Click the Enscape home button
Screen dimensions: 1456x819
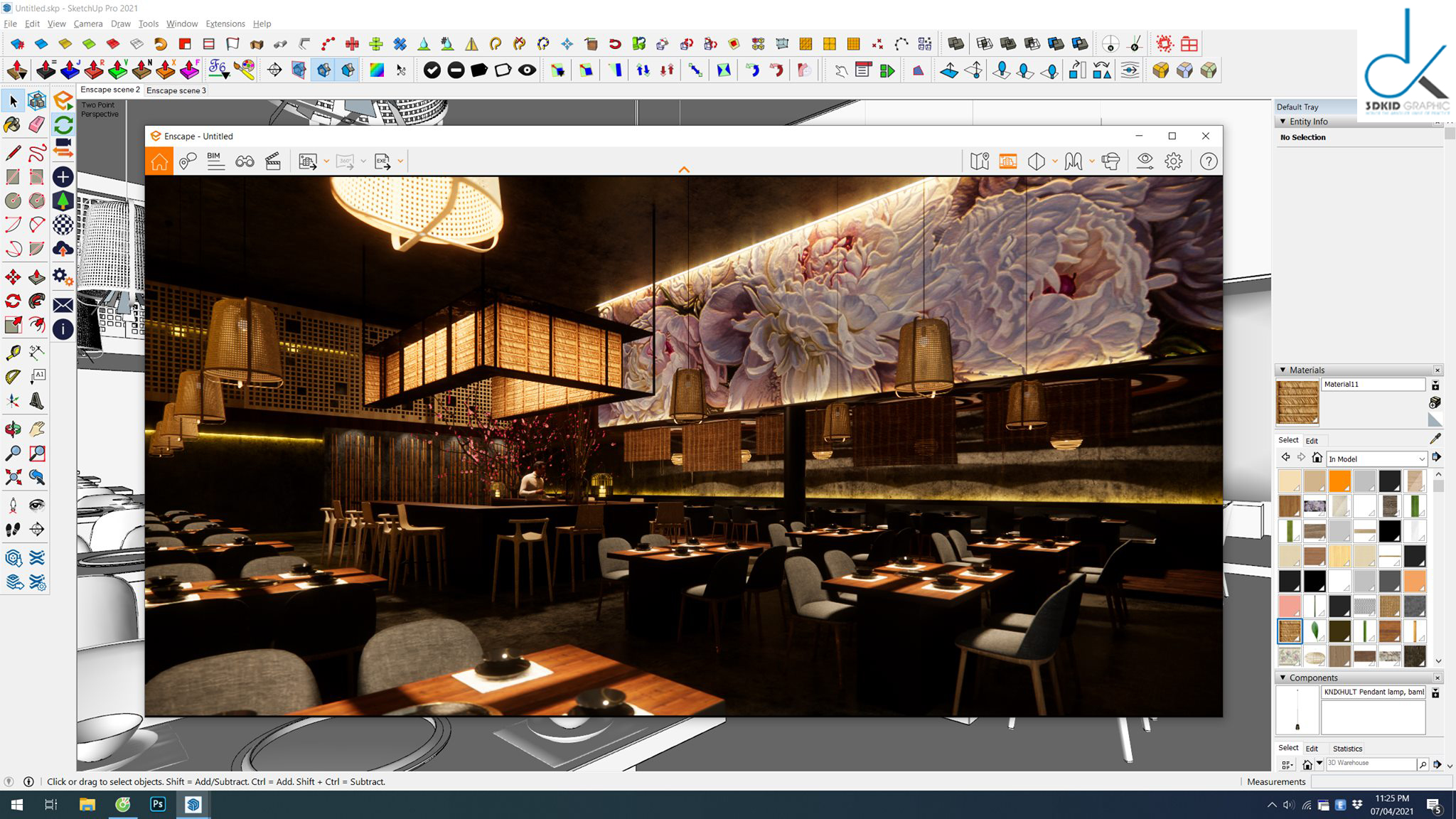[x=159, y=161]
